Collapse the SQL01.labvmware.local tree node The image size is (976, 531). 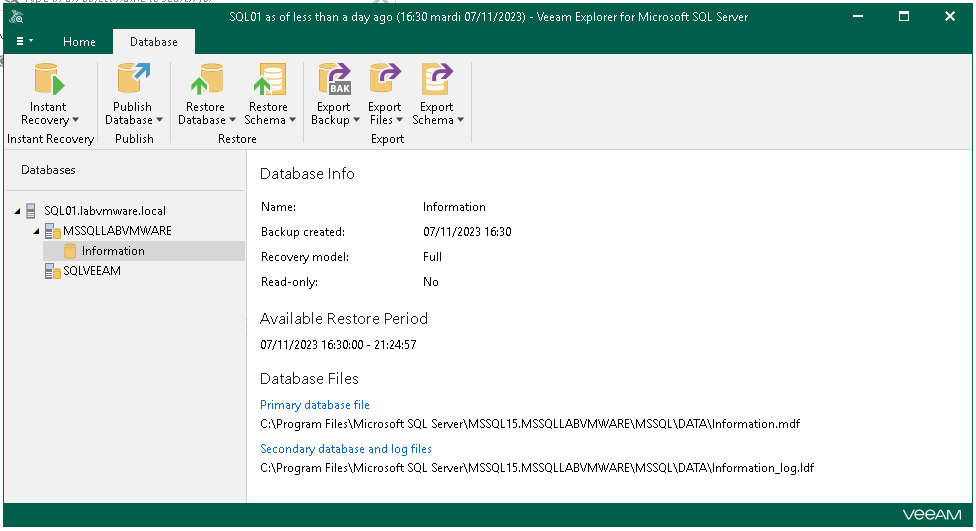click(17, 212)
